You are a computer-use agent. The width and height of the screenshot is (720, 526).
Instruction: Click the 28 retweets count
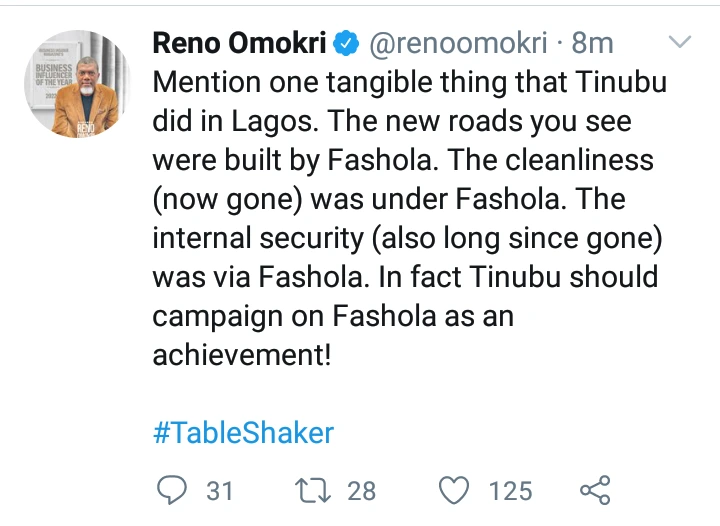coord(361,491)
